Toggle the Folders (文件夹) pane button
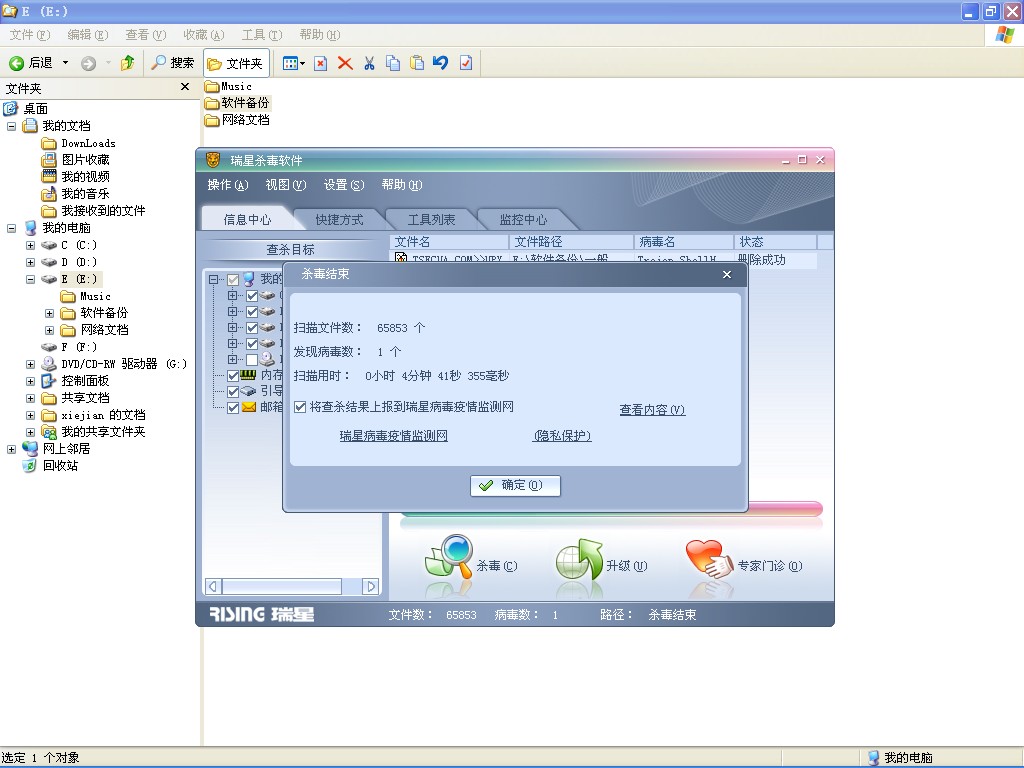The image size is (1024, 768). (235, 63)
